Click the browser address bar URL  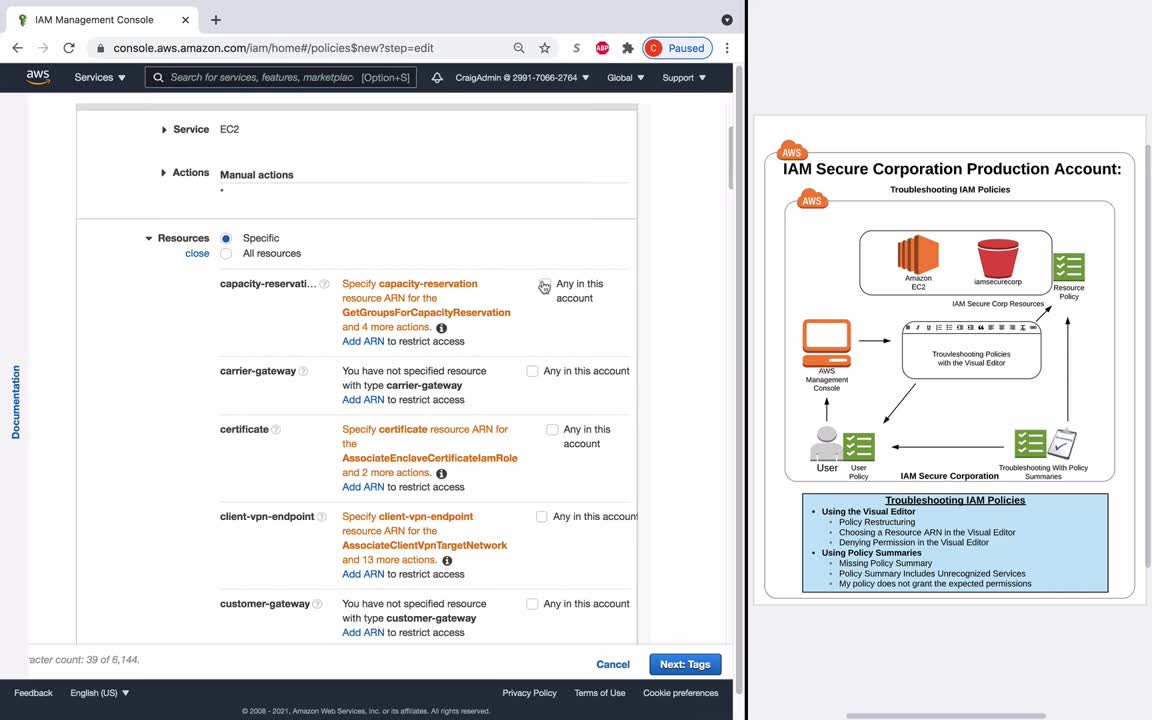point(273,48)
